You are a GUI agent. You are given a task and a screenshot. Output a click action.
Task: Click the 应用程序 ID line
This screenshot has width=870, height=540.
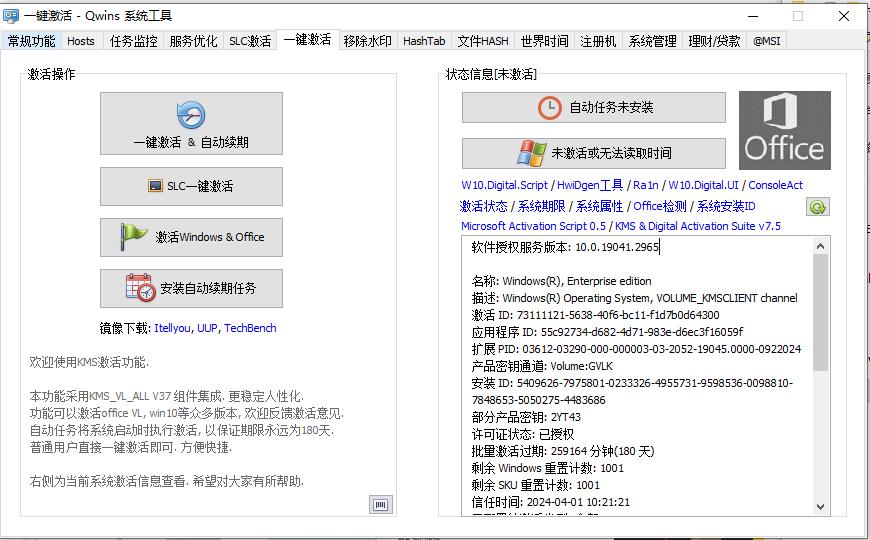tap(607, 332)
